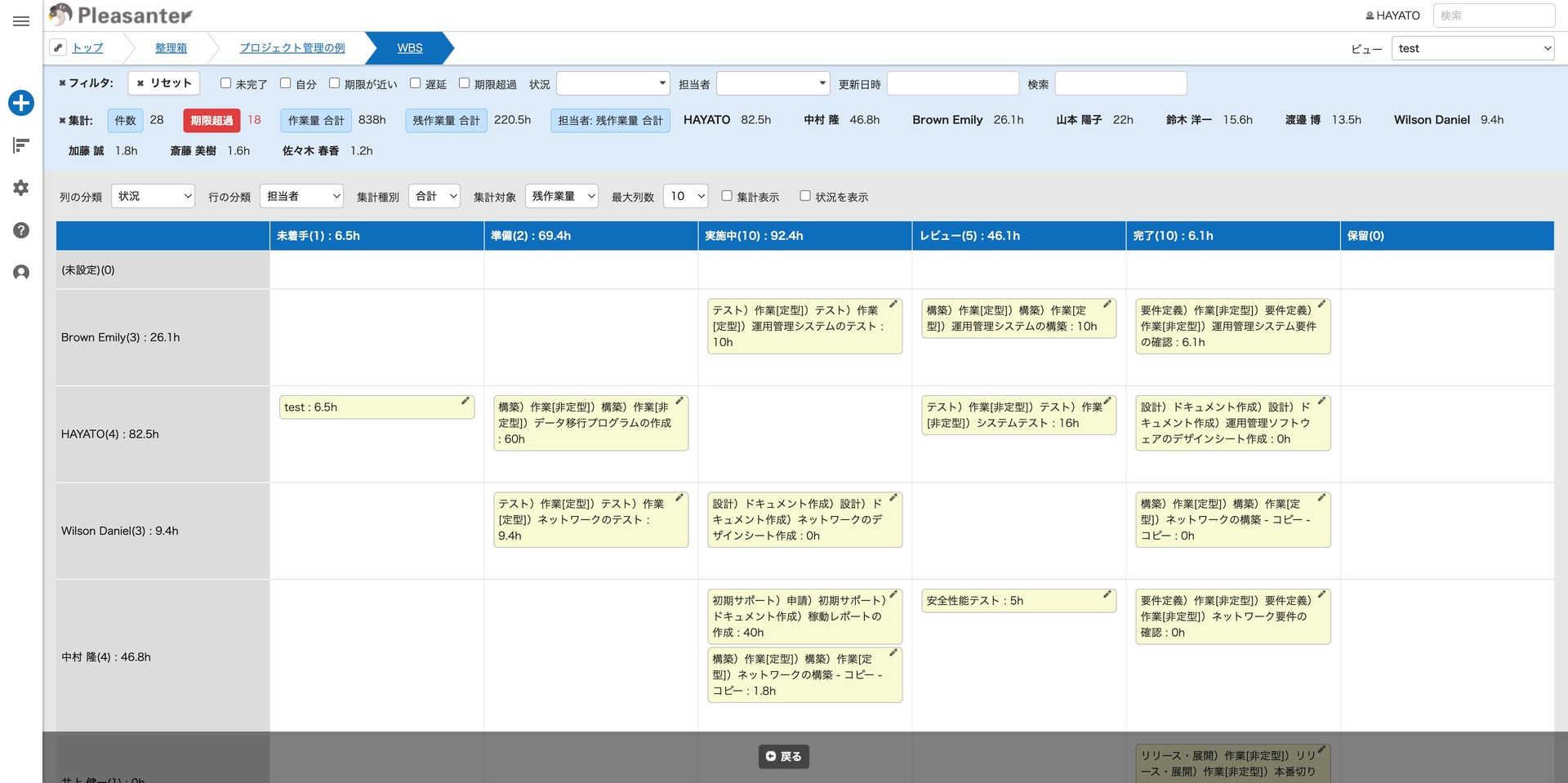Open the hamburger navigation menu
This screenshot has height=783, width=1568.
(x=21, y=21)
